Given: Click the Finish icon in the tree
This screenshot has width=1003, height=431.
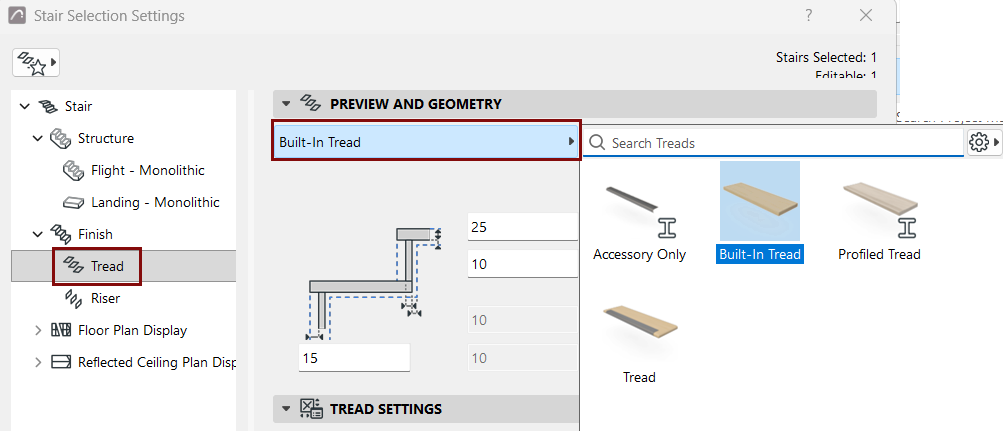Looking at the screenshot, I should 60,234.
